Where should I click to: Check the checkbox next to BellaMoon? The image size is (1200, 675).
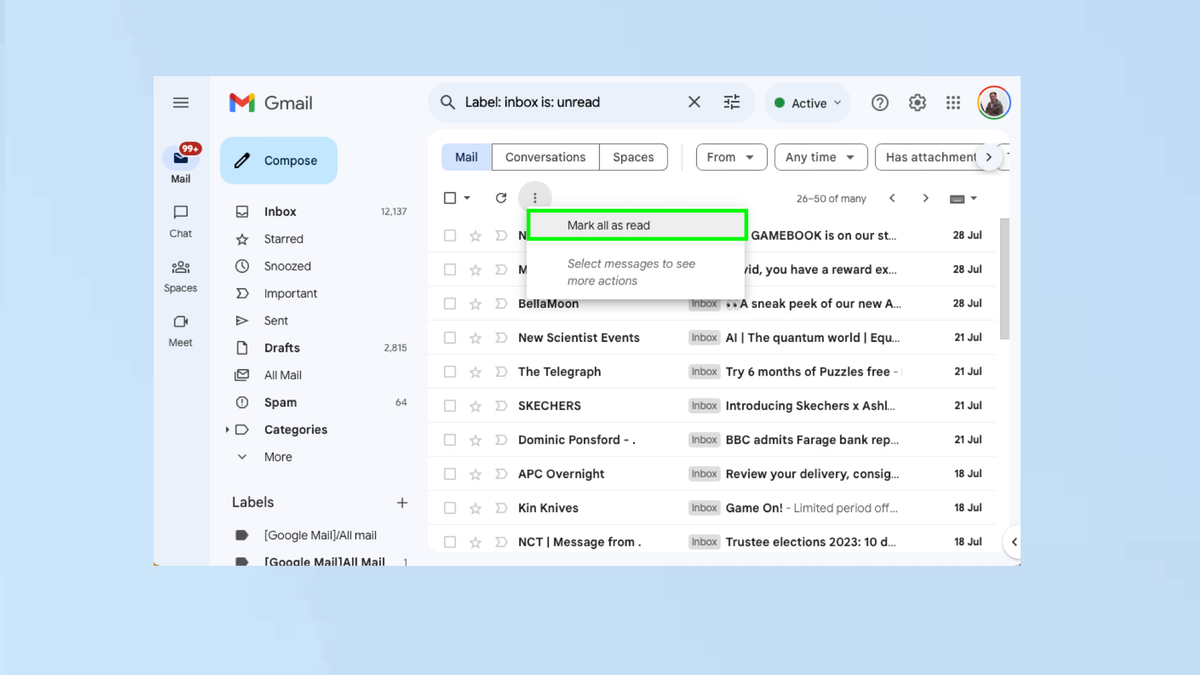pos(449,303)
